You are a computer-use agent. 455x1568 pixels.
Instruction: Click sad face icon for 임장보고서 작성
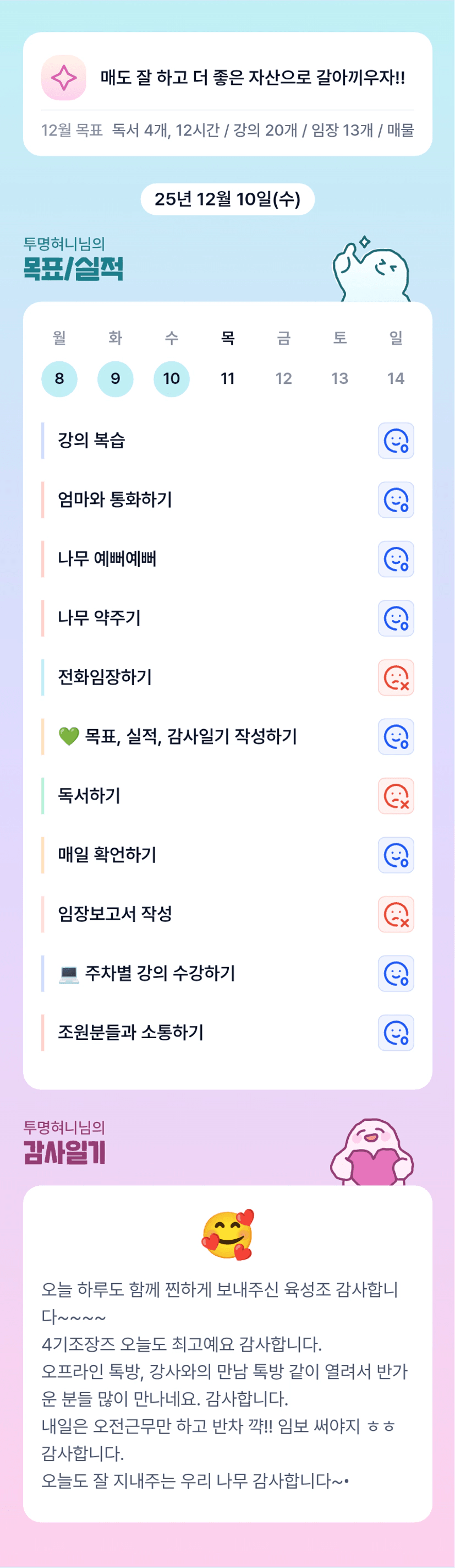pyautogui.click(x=396, y=914)
